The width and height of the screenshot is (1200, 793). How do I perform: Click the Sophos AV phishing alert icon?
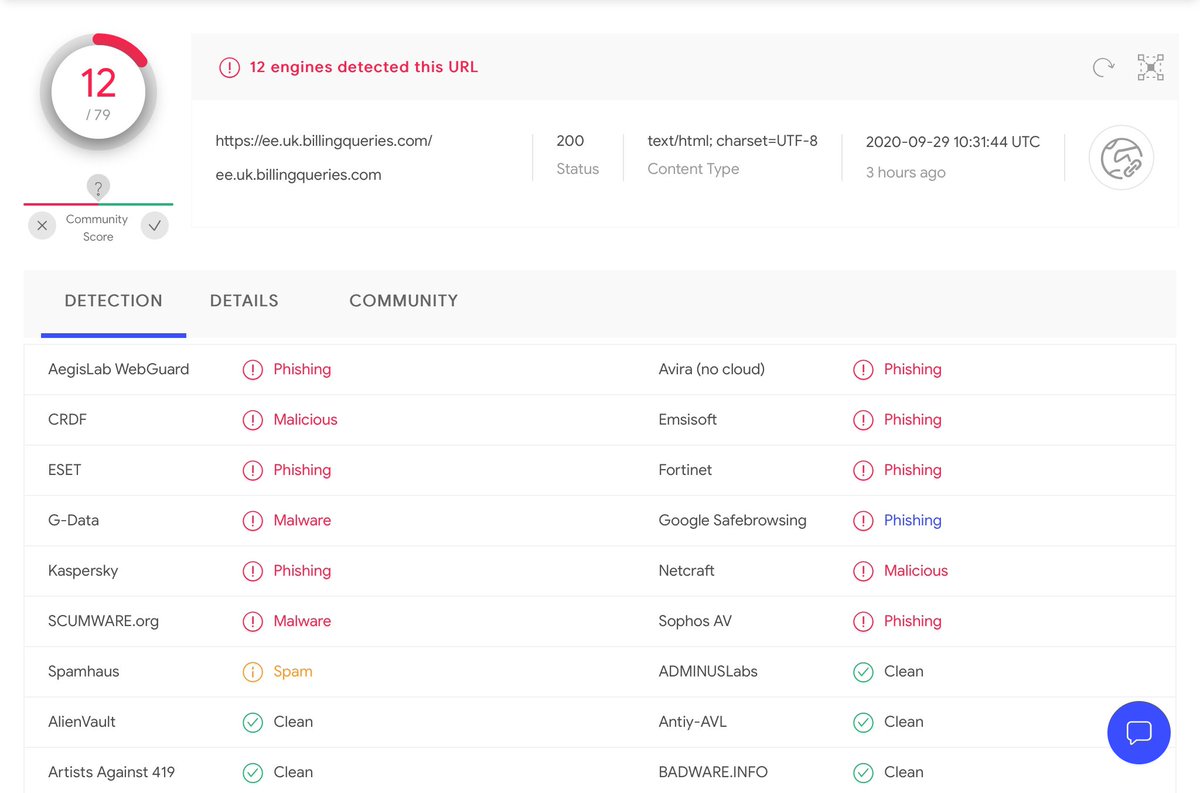tap(863, 621)
